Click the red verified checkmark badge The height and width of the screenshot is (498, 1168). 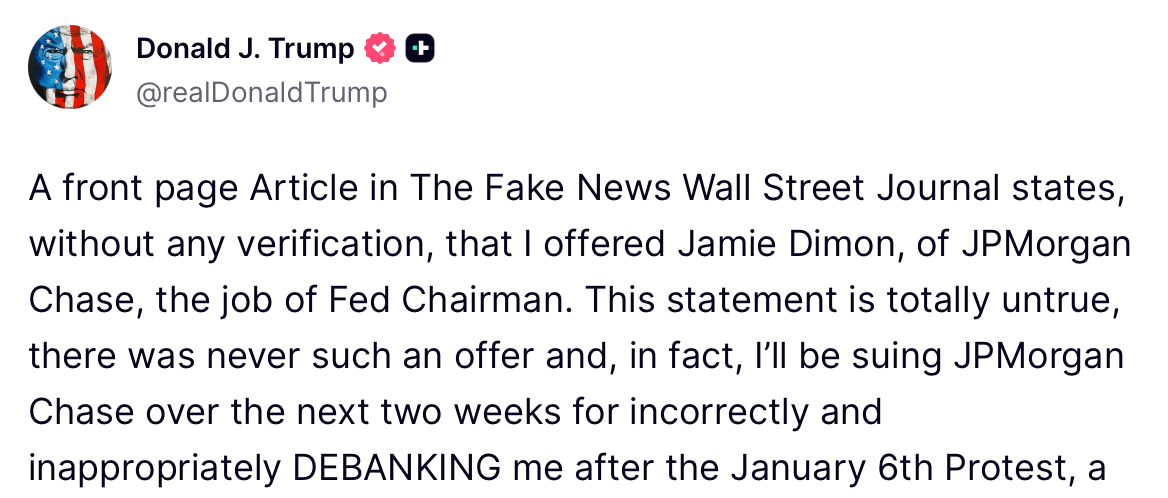pos(381,48)
